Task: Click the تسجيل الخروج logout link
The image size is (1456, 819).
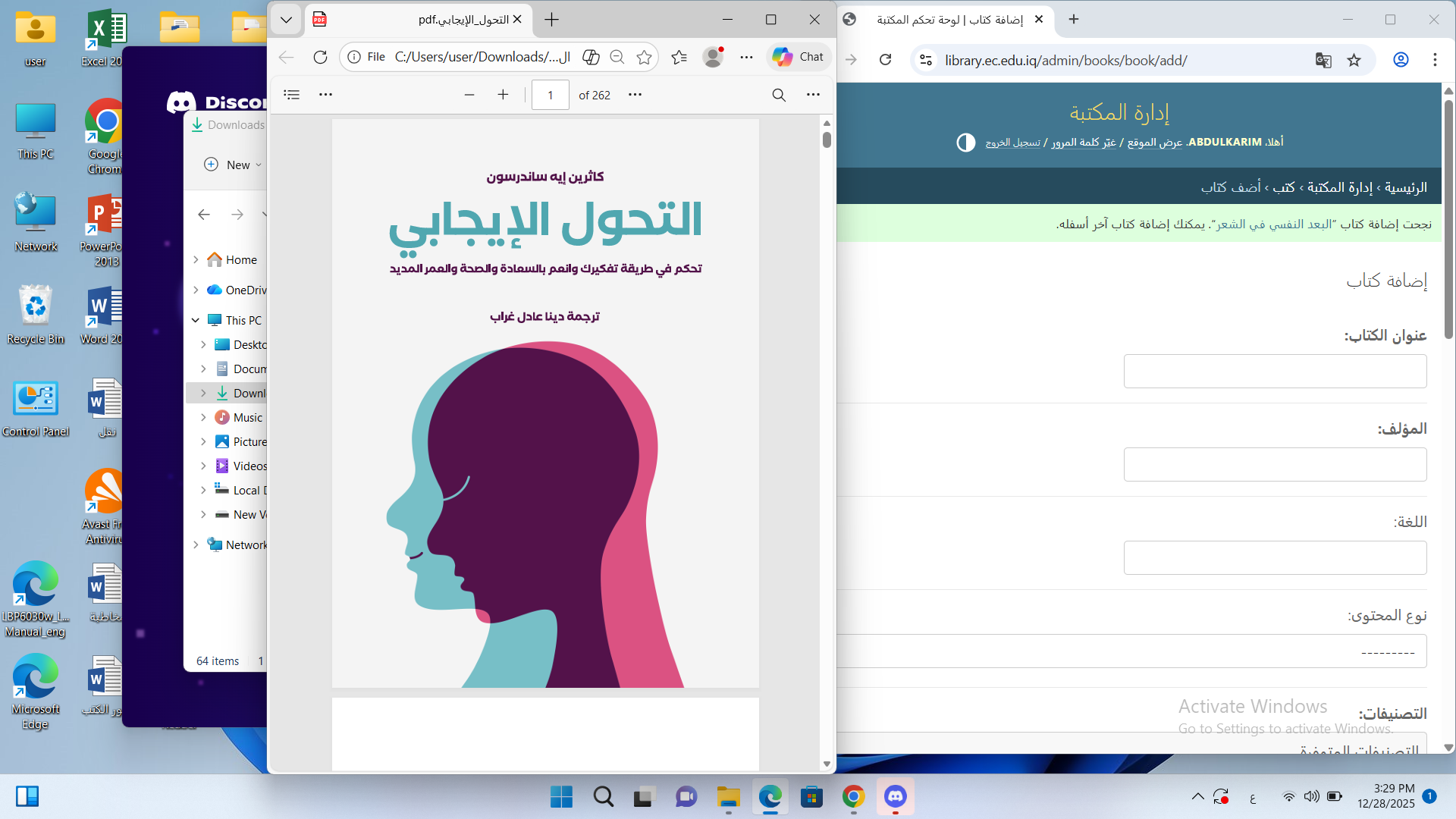Action: [x=1013, y=143]
